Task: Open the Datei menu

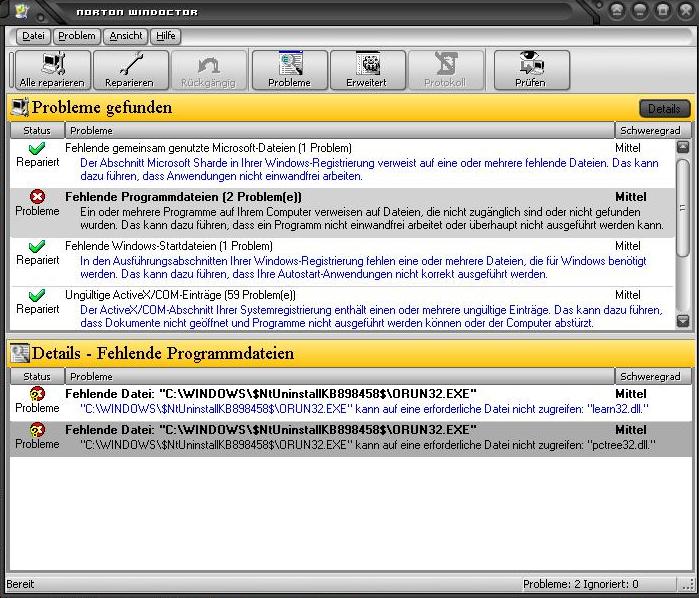Action: click(x=33, y=36)
